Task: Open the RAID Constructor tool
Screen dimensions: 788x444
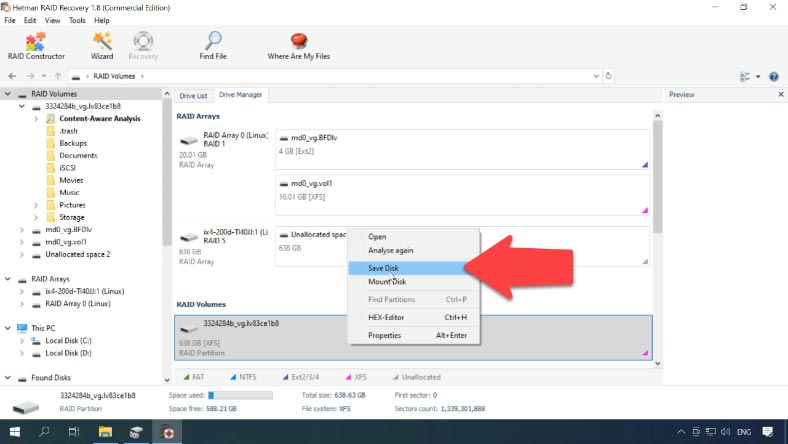Action: pos(36,46)
